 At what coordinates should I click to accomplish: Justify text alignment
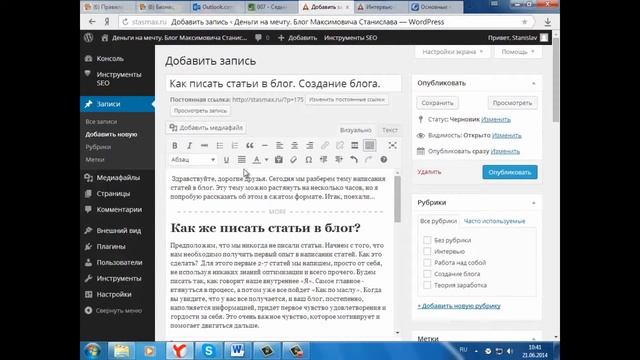[242, 160]
